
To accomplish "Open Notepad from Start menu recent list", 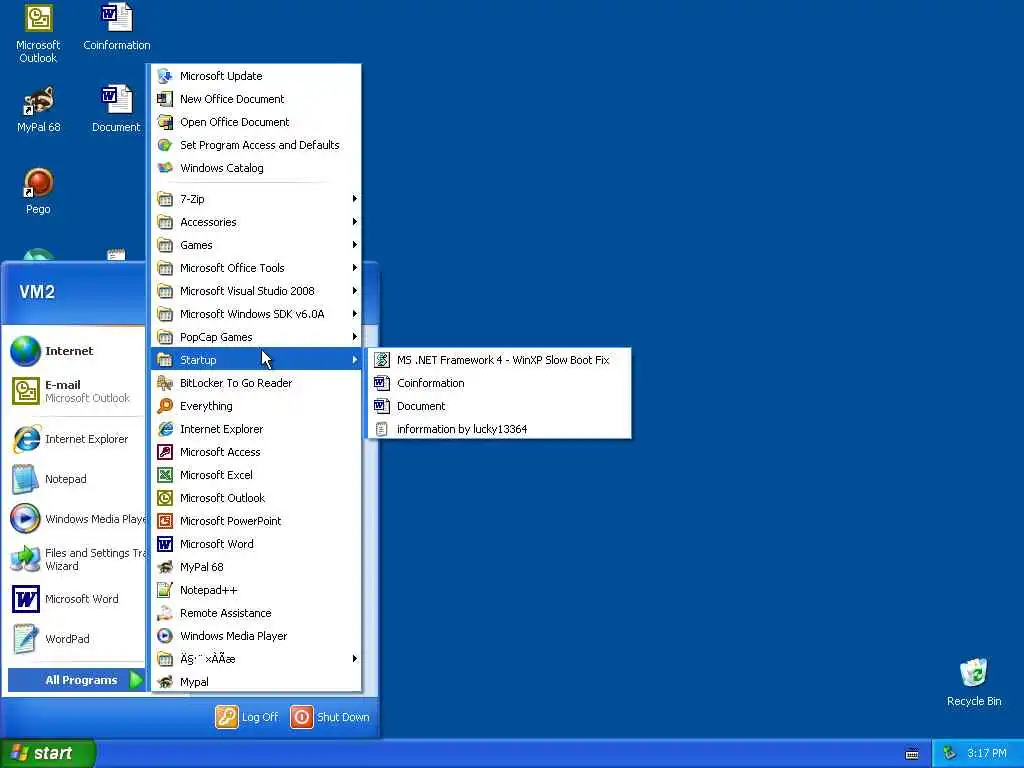I will click(x=75, y=479).
